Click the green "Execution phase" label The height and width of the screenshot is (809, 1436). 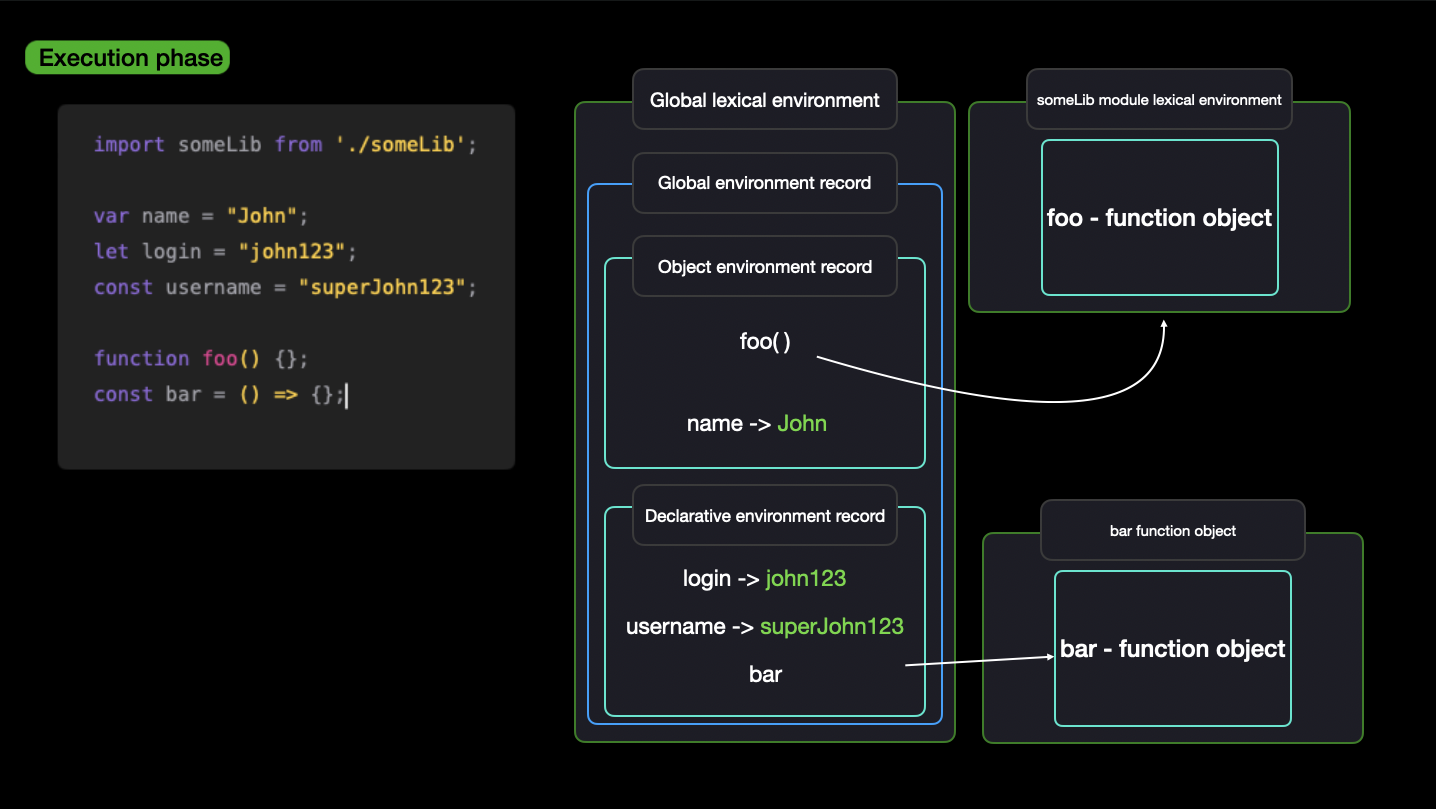coord(127,58)
